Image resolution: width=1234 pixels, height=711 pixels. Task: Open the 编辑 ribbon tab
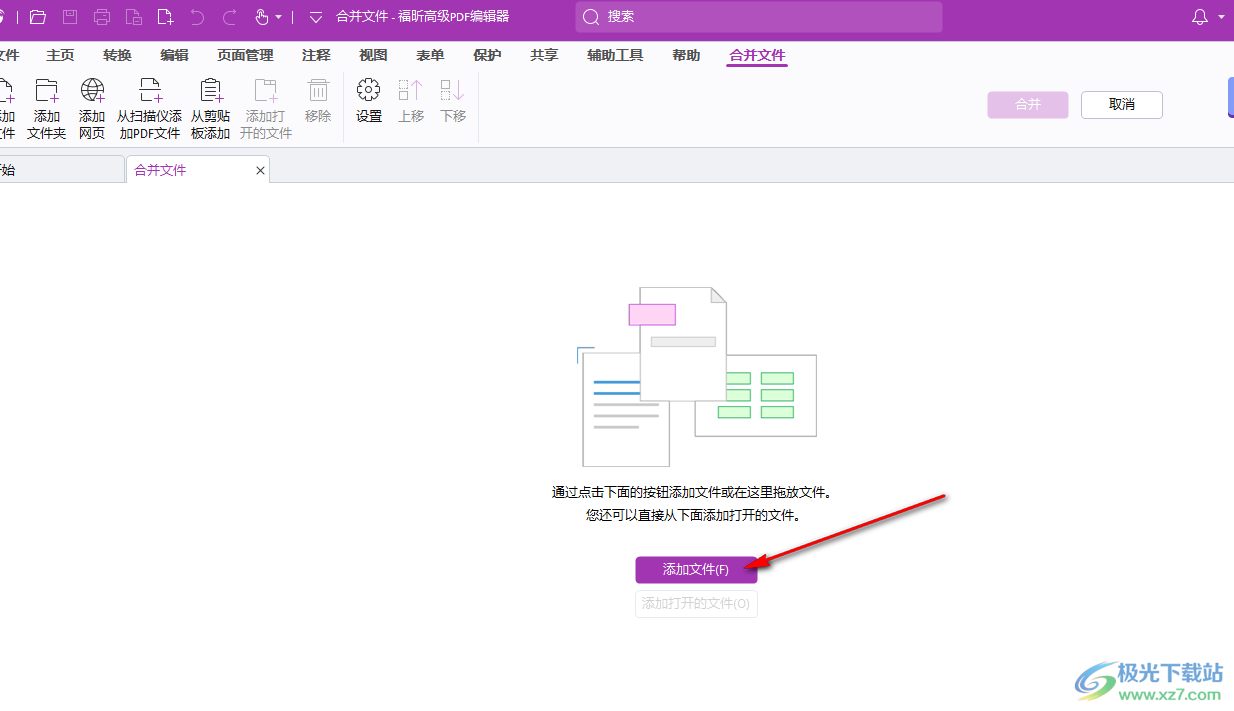click(x=174, y=56)
